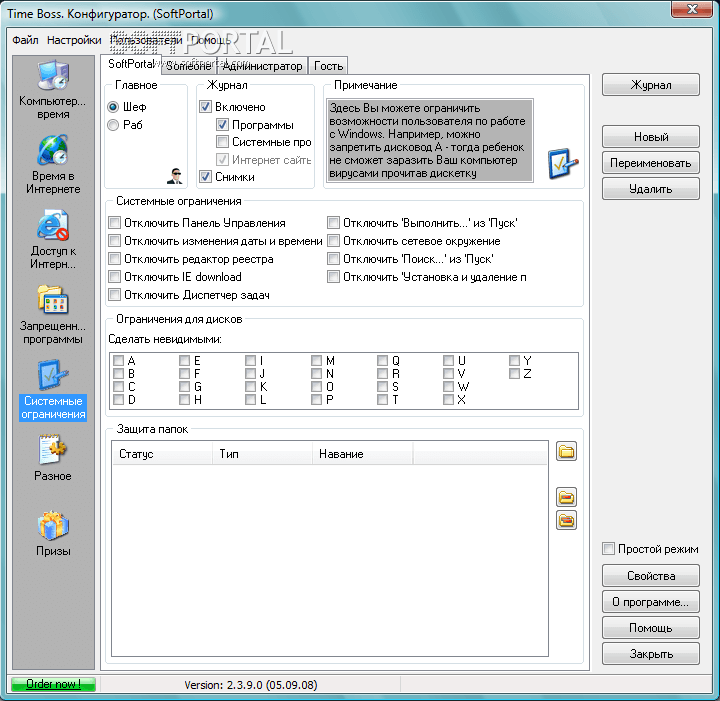Check drive X invisible checkbox
The width and height of the screenshot is (720, 701).
pyautogui.click(x=448, y=399)
